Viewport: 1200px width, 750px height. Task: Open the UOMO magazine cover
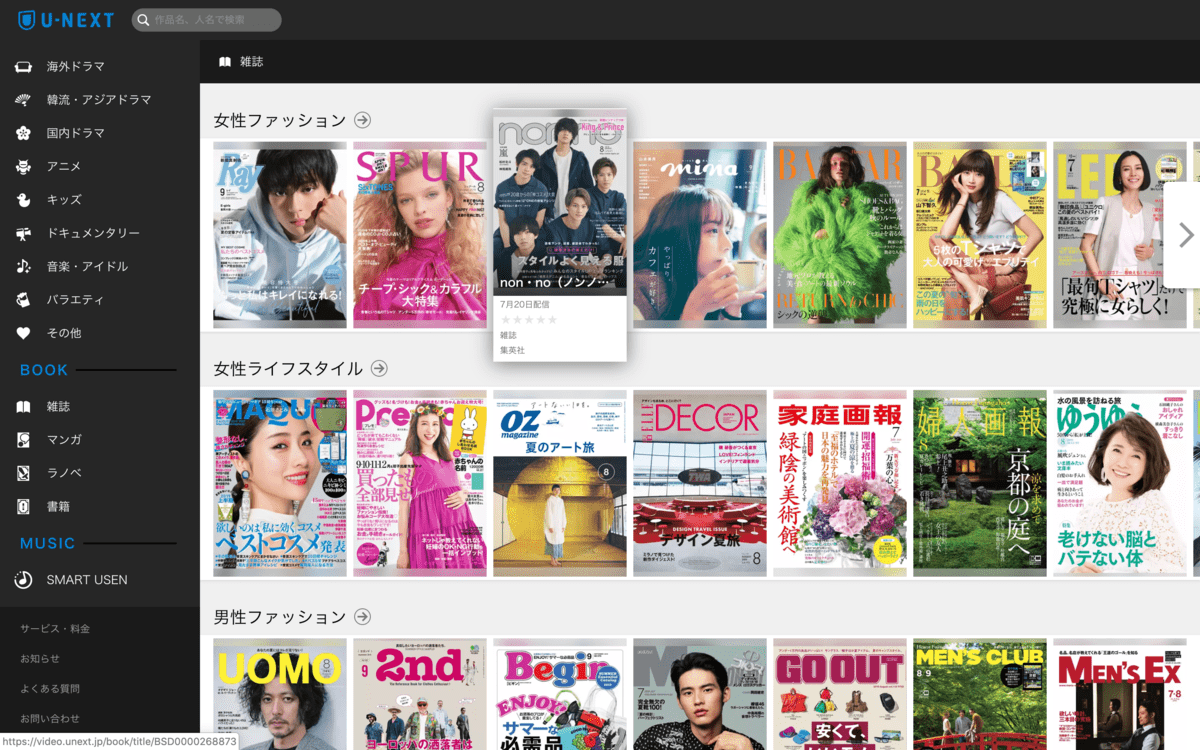[x=280, y=694]
